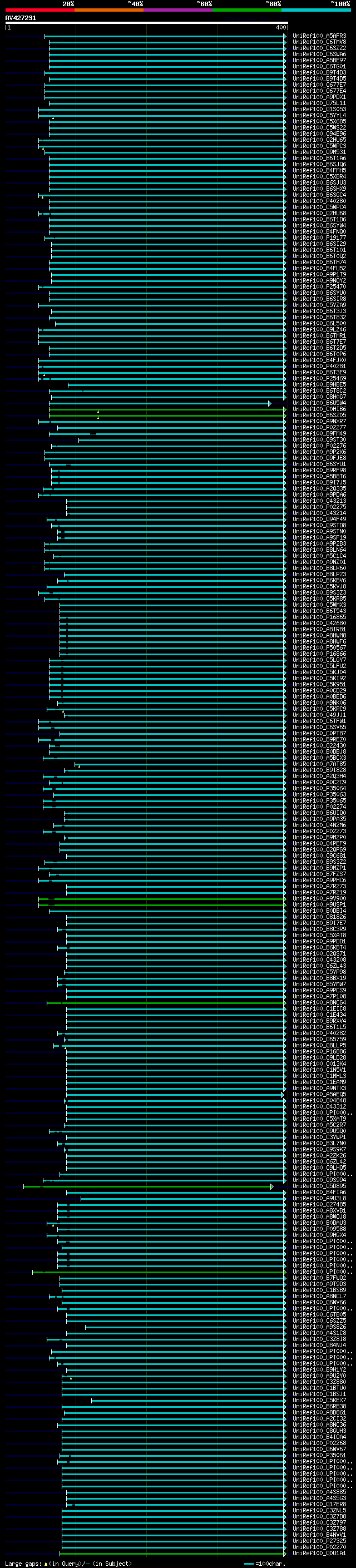Open the UniRef100_B6U5W4 hit

pos(319,403)
